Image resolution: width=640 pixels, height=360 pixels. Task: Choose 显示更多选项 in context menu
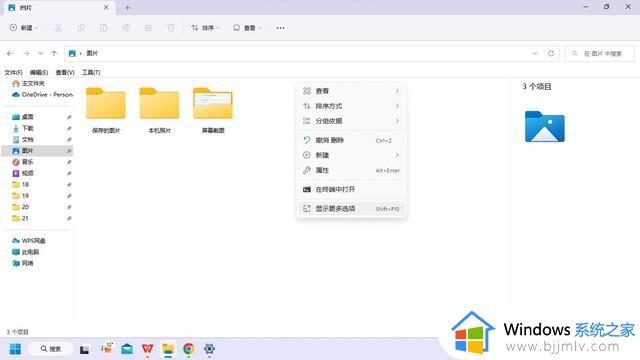(x=351, y=209)
